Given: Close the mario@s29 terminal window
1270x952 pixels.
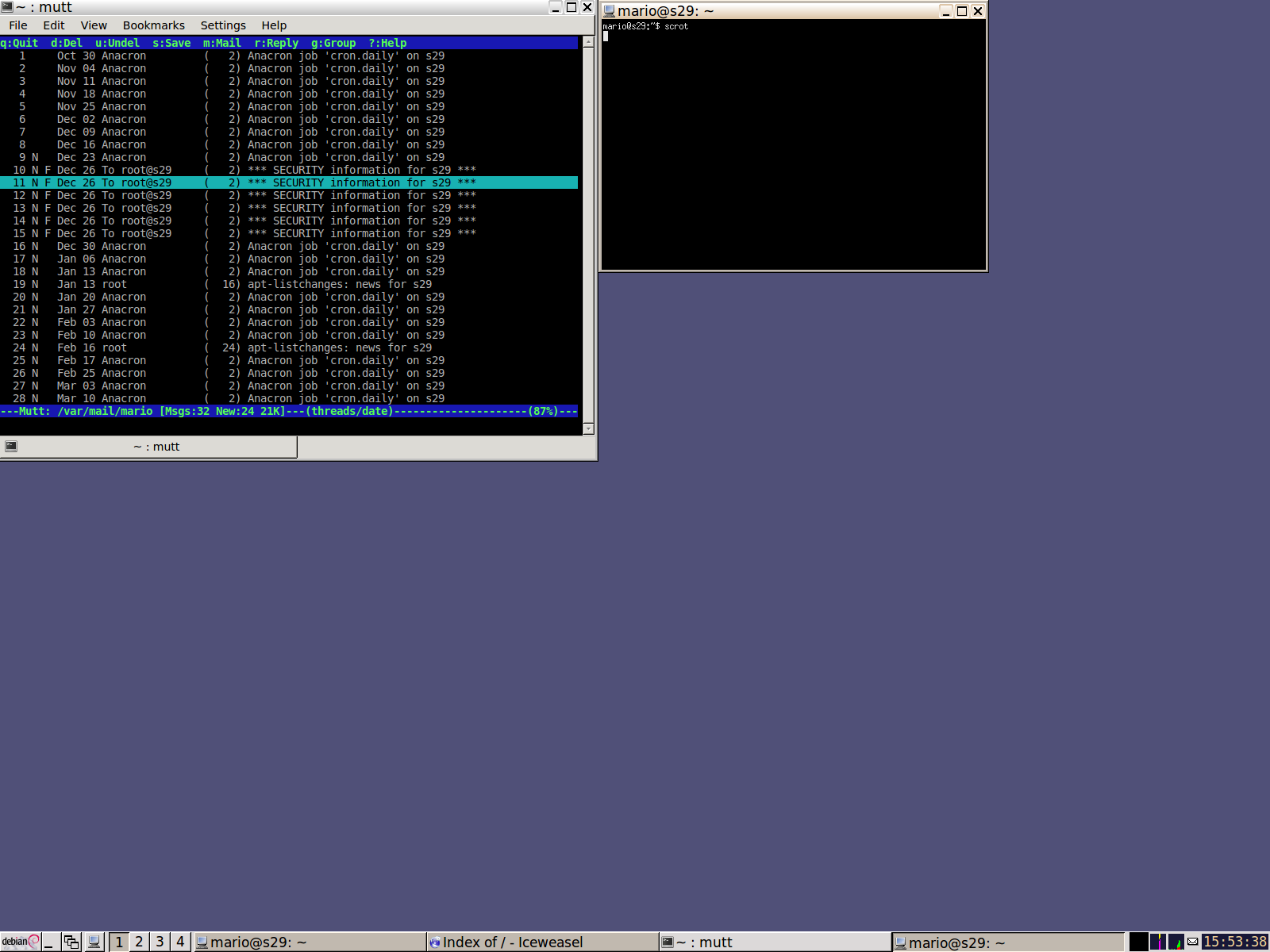Looking at the screenshot, I should [x=978, y=11].
